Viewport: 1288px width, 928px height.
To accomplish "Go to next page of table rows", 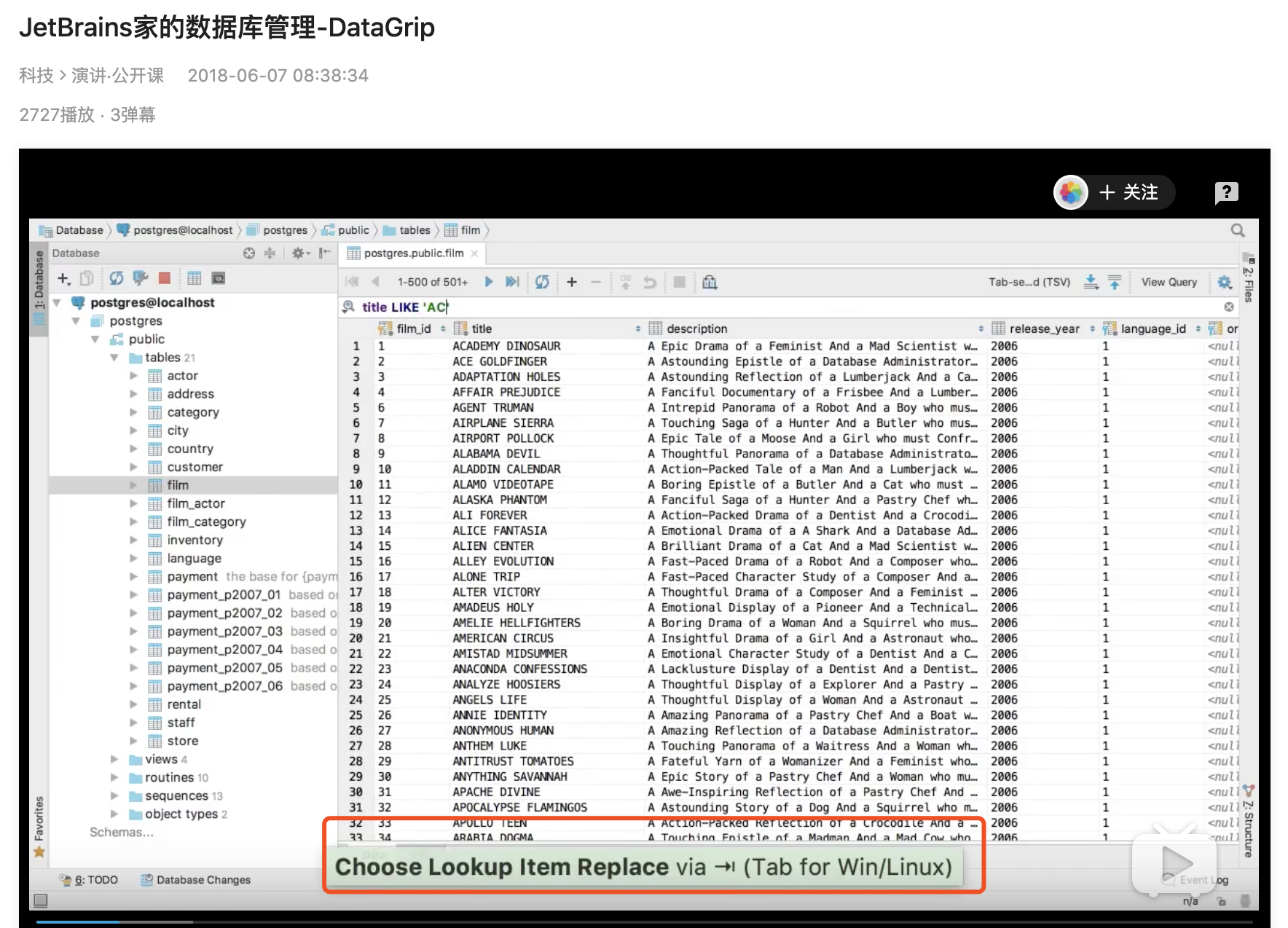I will (489, 282).
